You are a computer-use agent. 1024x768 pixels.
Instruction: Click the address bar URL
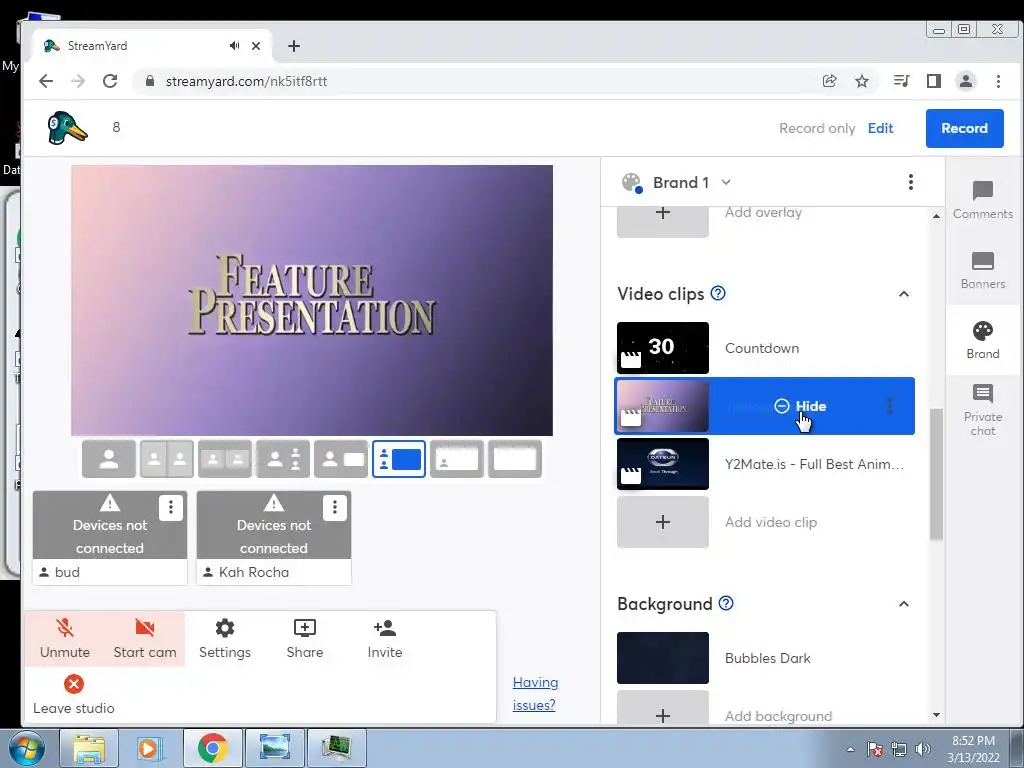(x=246, y=81)
